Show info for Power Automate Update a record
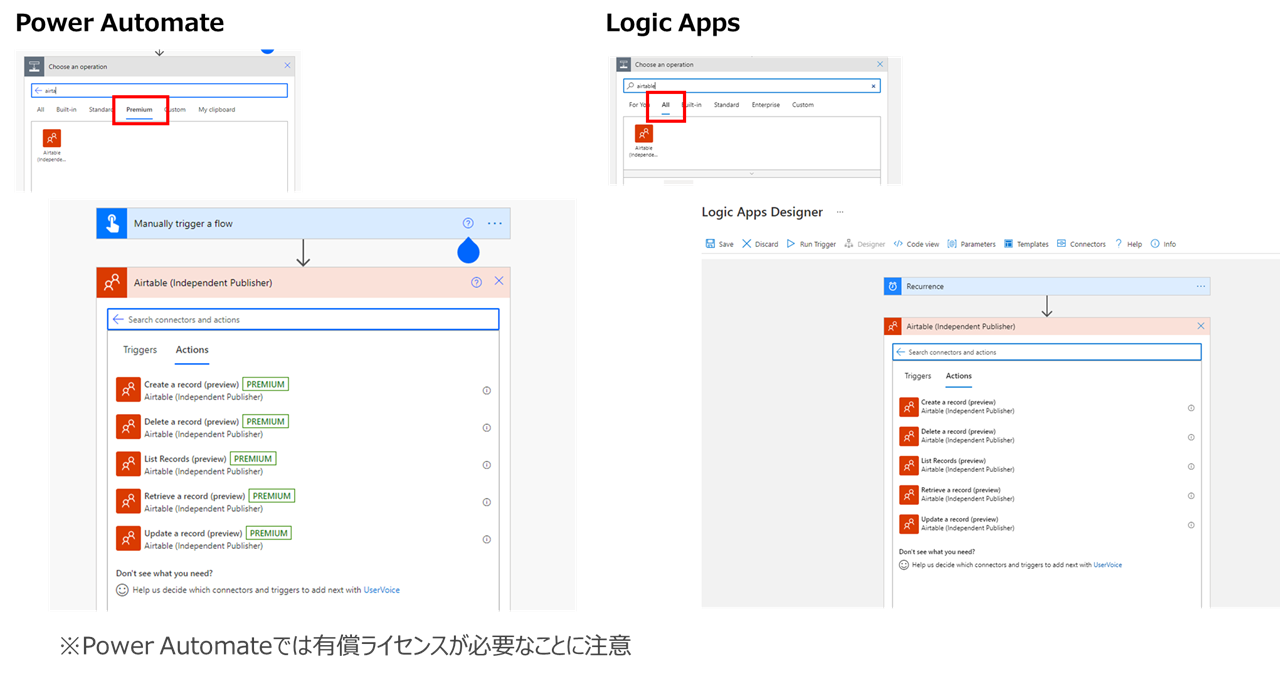This screenshot has height=674, width=1280. coord(487,539)
